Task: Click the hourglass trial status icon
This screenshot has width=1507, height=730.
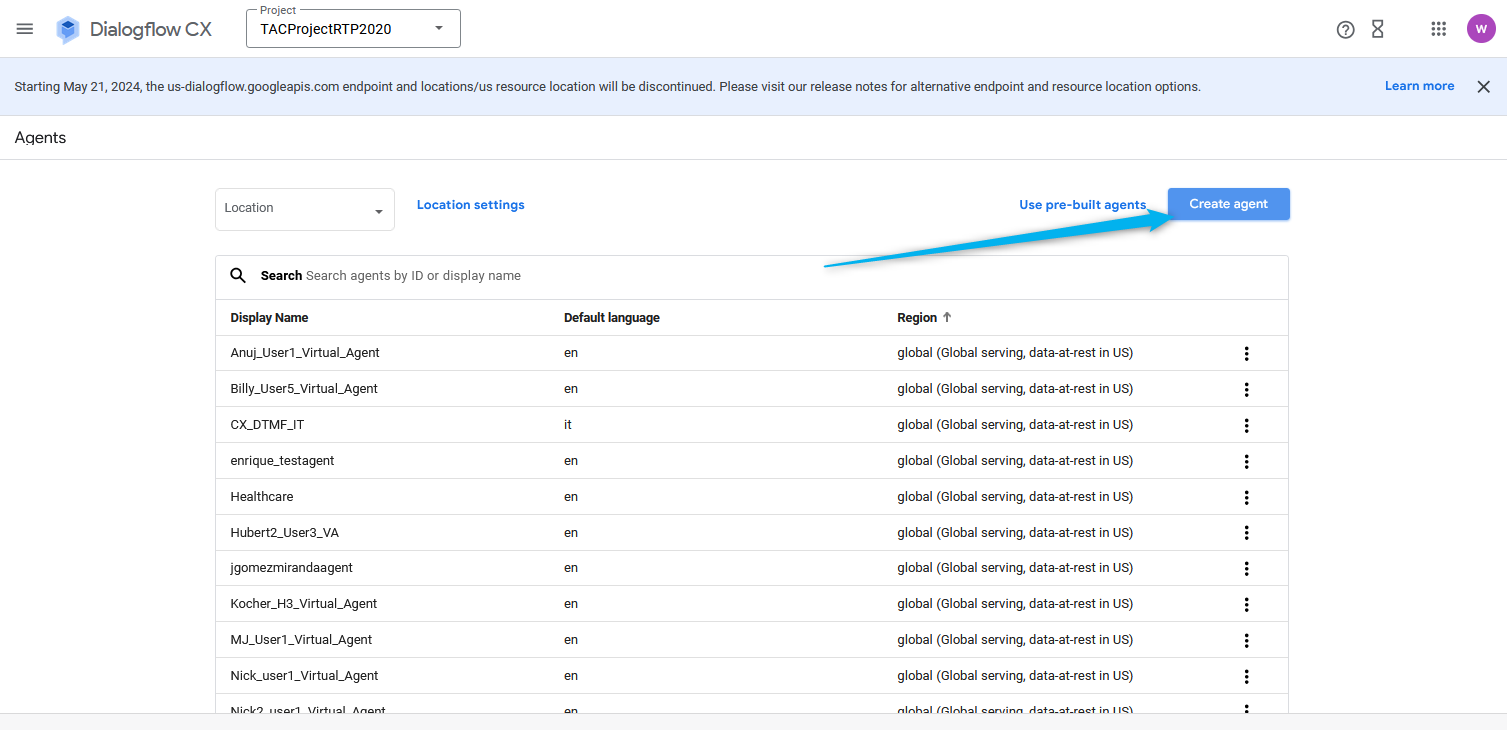Action: coord(1378,29)
